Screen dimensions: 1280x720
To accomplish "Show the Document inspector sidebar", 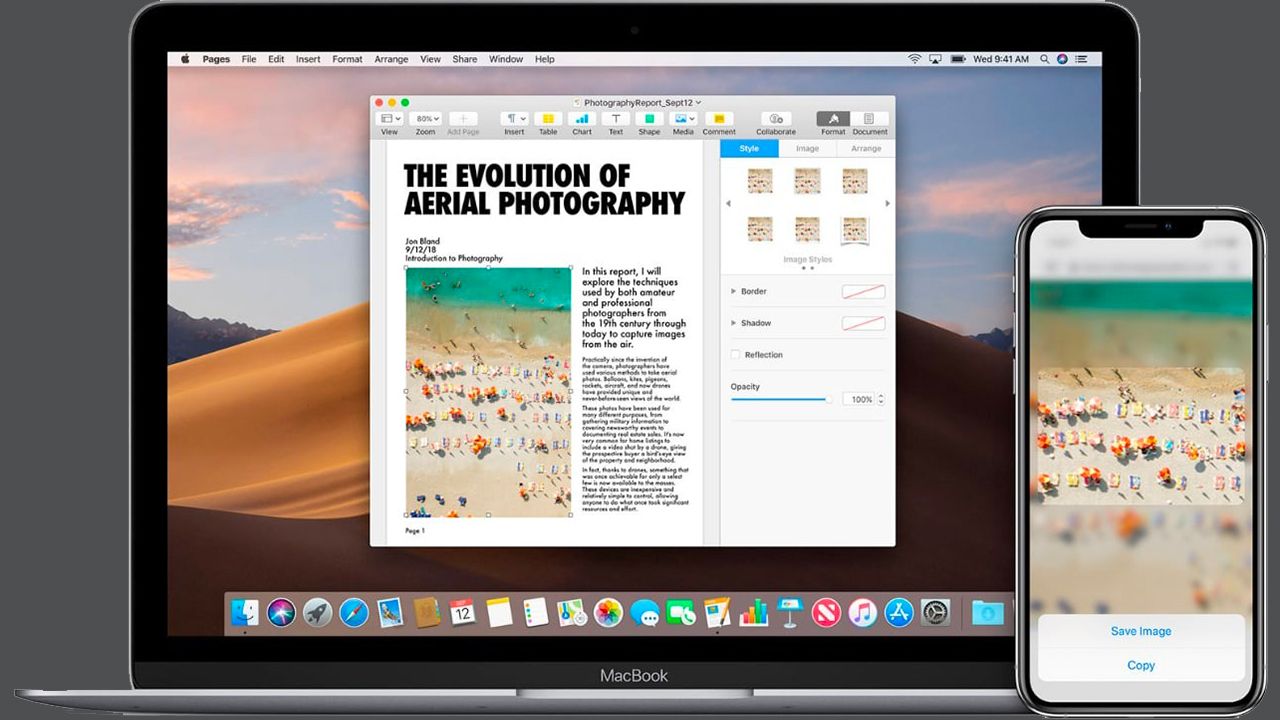I will (x=869, y=118).
